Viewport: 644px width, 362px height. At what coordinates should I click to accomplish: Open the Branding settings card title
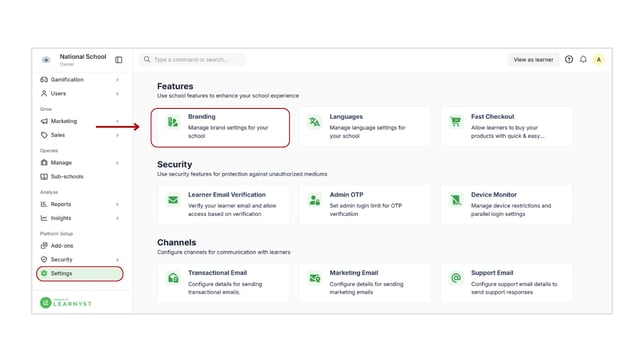click(202, 117)
